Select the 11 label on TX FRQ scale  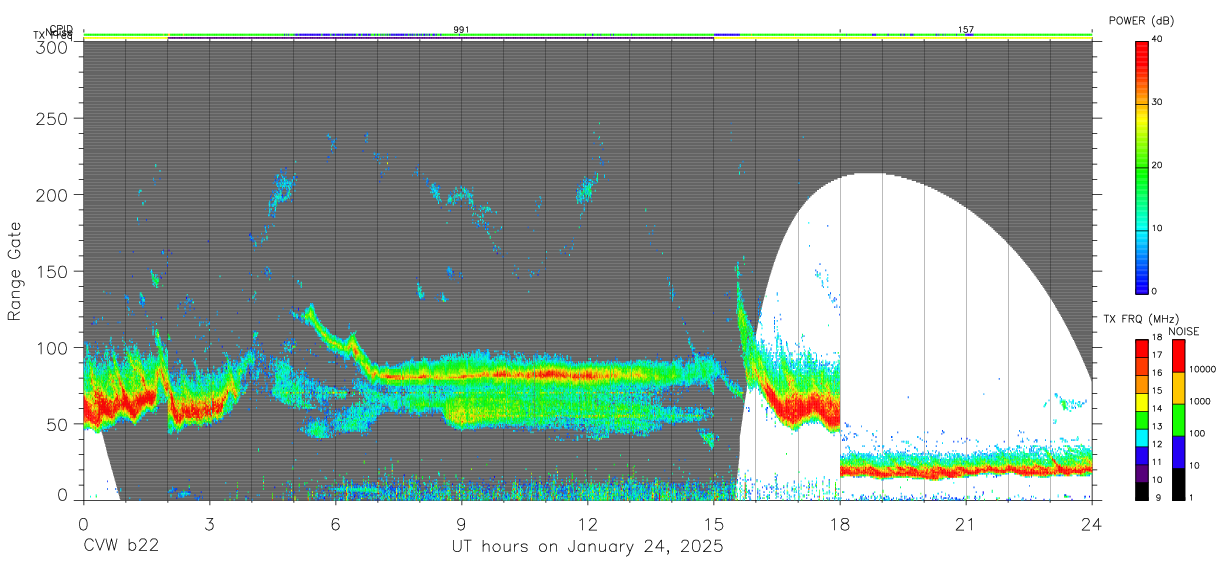click(x=1157, y=462)
